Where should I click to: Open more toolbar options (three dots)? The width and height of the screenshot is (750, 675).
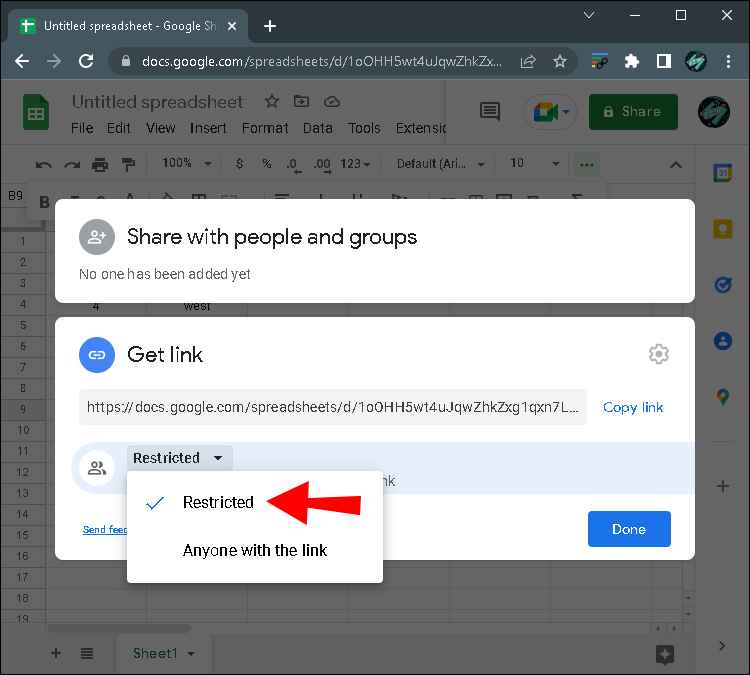[586, 165]
